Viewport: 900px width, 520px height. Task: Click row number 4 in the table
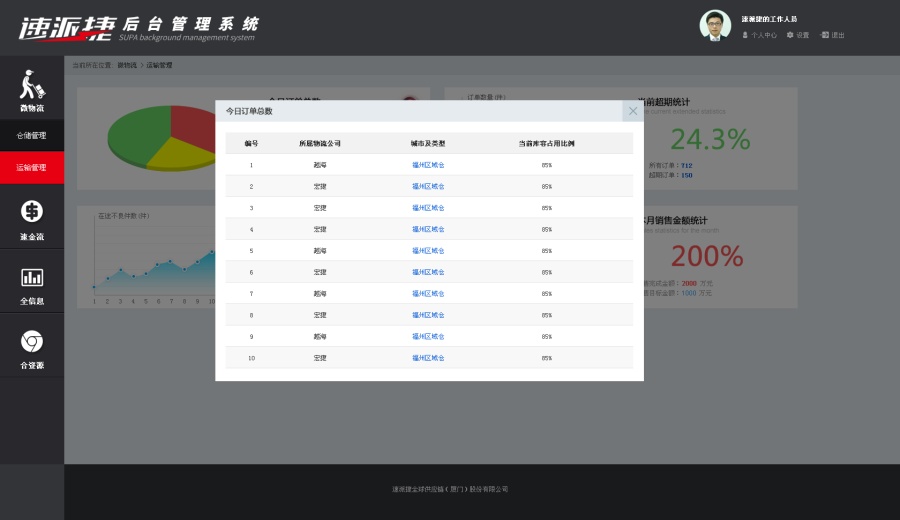point(251,230)
